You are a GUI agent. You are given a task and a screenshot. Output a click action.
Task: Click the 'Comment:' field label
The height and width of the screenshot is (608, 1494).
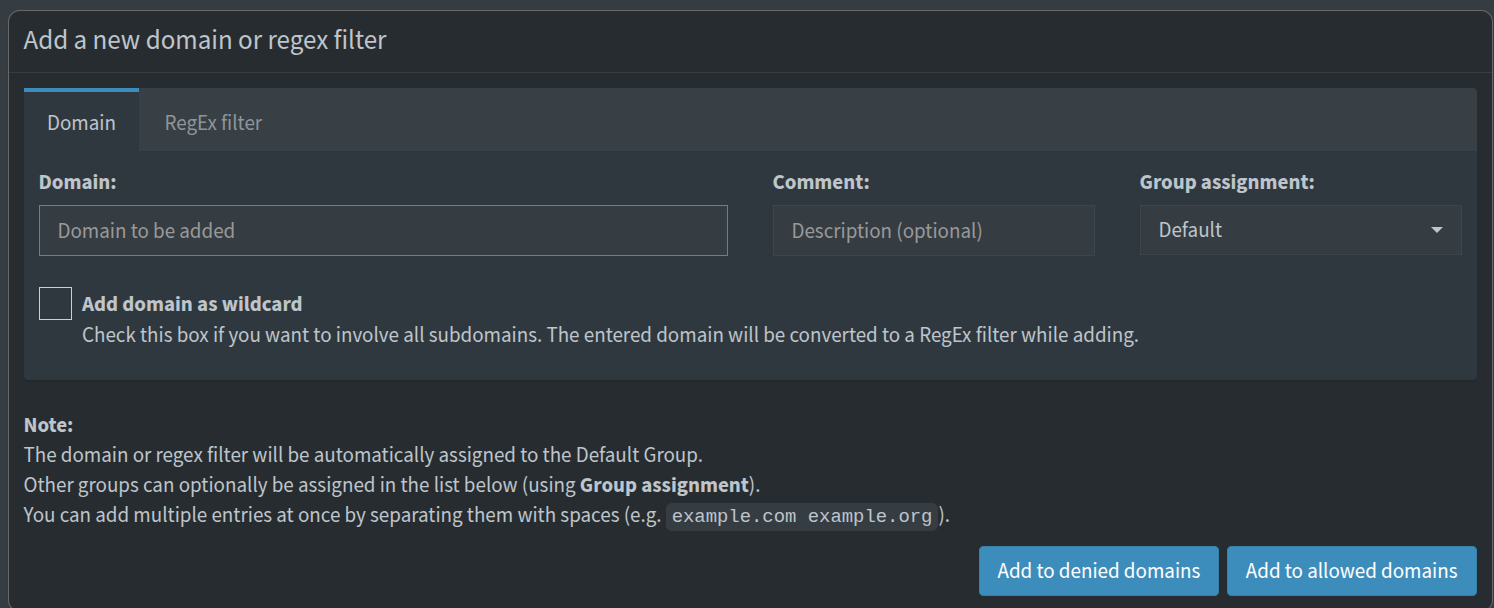[x=821, y=183]
